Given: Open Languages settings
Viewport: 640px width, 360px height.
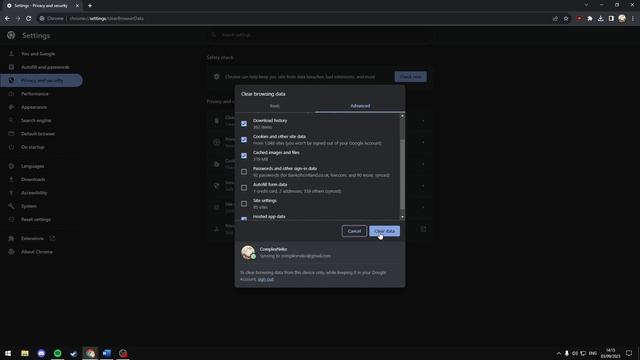Looking at the screenshot, I should 33,167.
